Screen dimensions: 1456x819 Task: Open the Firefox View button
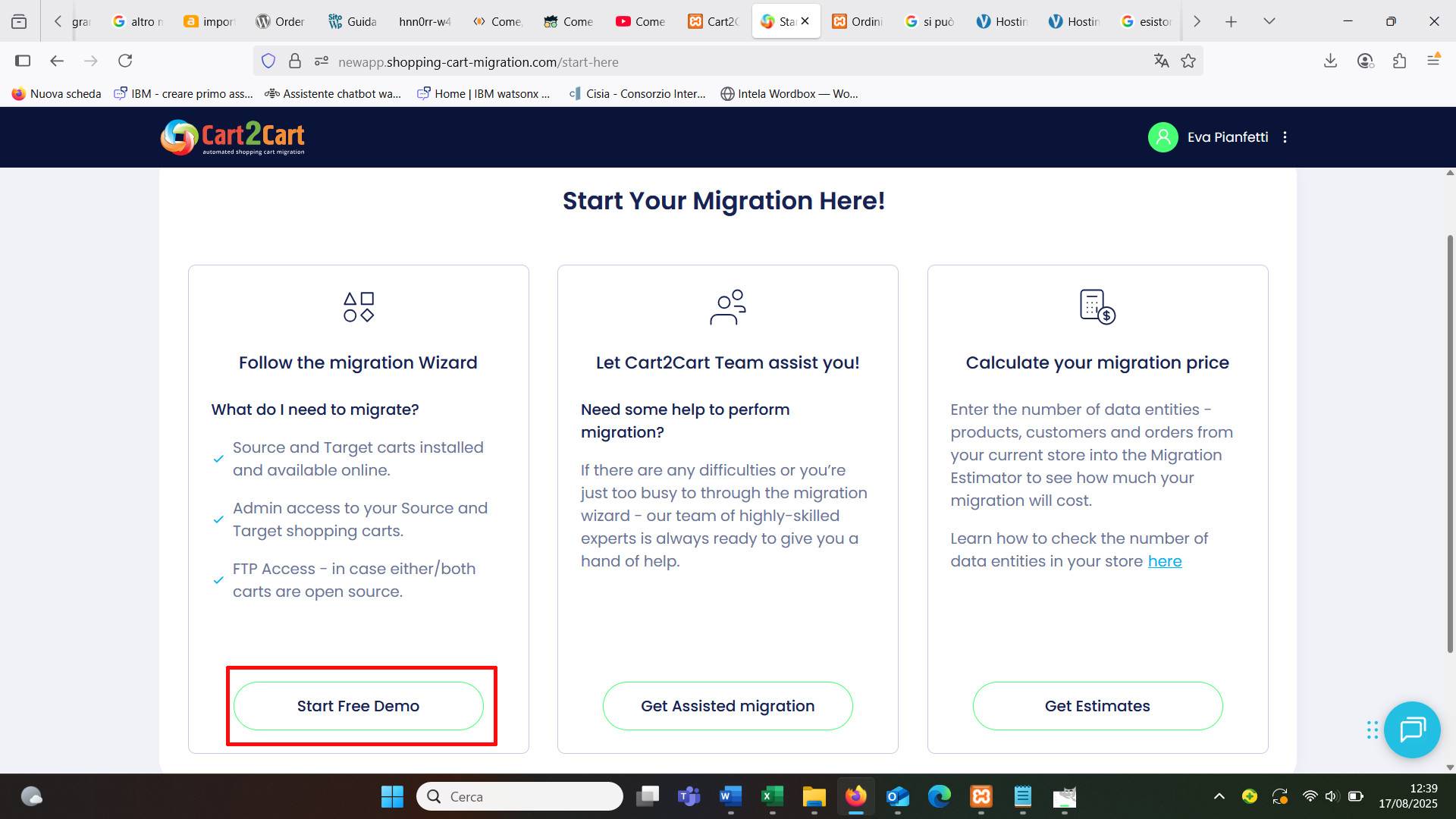19,21
